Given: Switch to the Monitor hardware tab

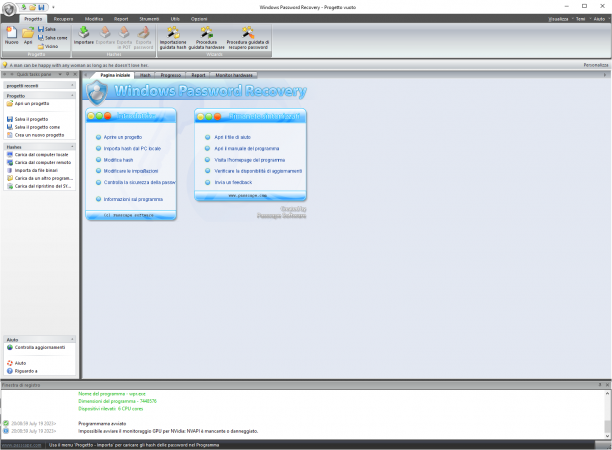Looking at the screenshot, I should 234,75.
